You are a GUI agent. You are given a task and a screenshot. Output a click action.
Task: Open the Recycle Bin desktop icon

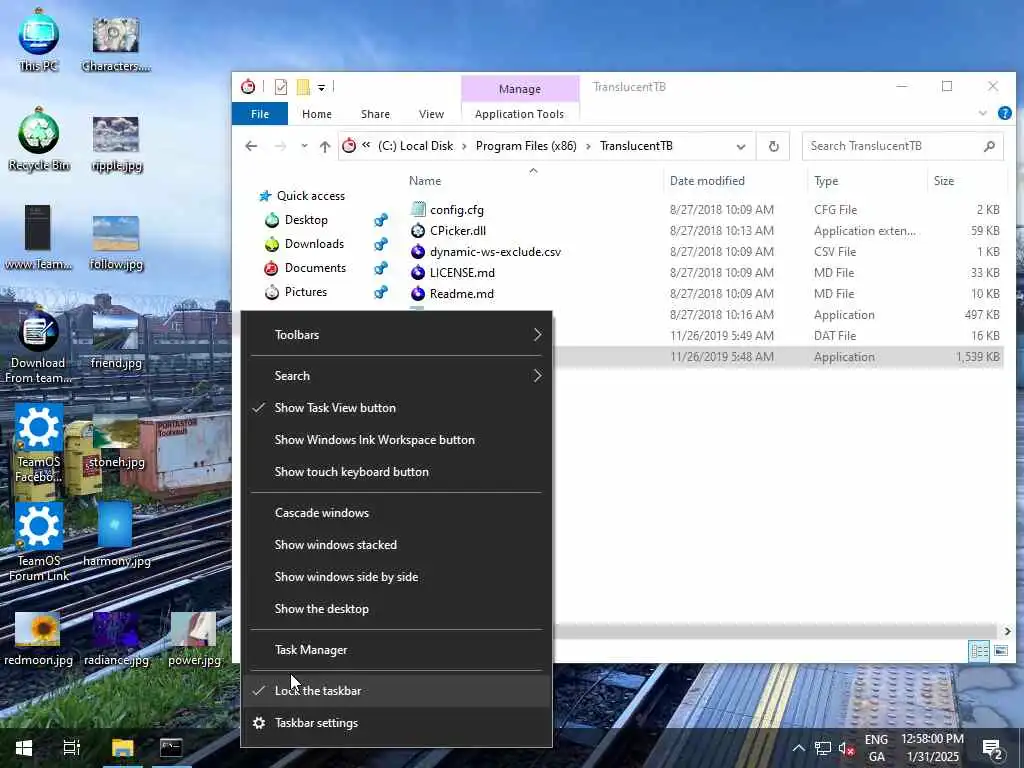(39, 140)
